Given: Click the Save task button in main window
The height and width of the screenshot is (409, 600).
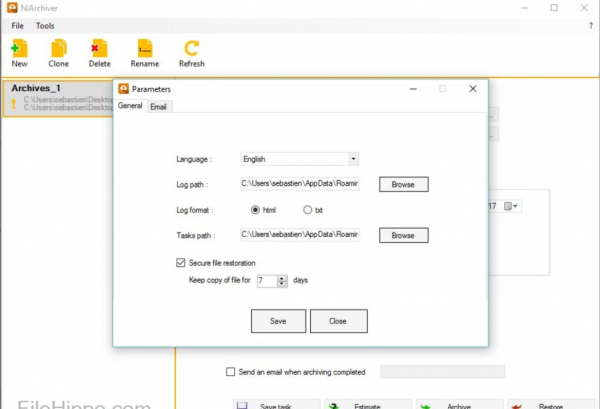Looking at the screenshot, I should 276,405.
